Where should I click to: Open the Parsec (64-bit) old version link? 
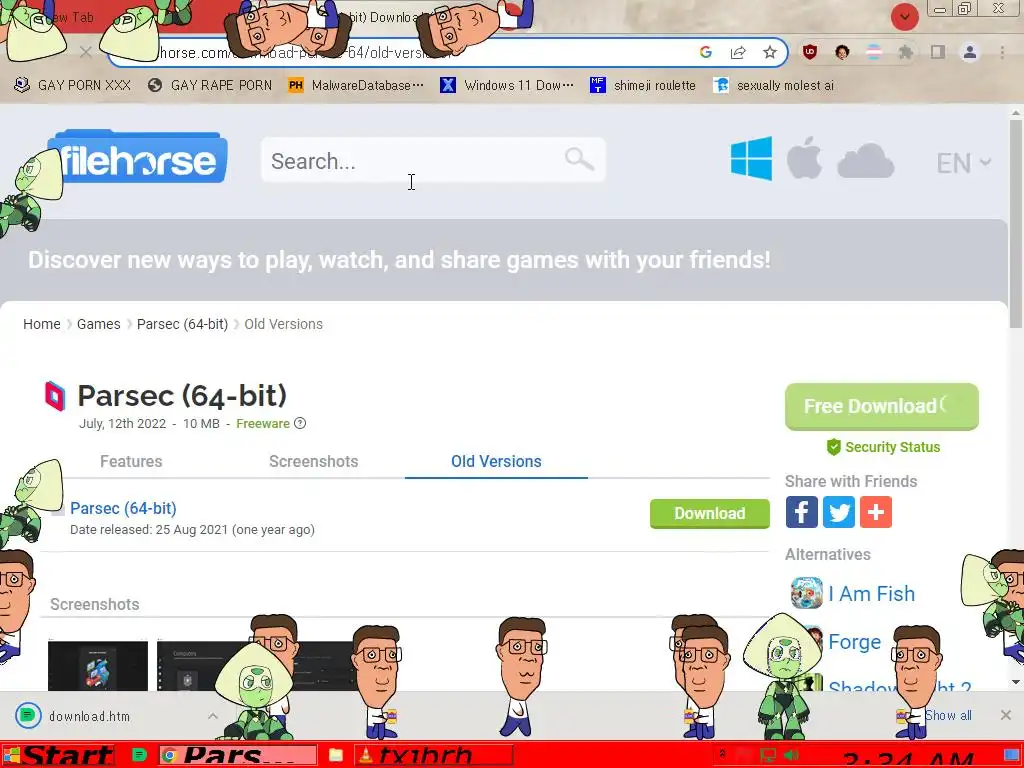[123, 508]
